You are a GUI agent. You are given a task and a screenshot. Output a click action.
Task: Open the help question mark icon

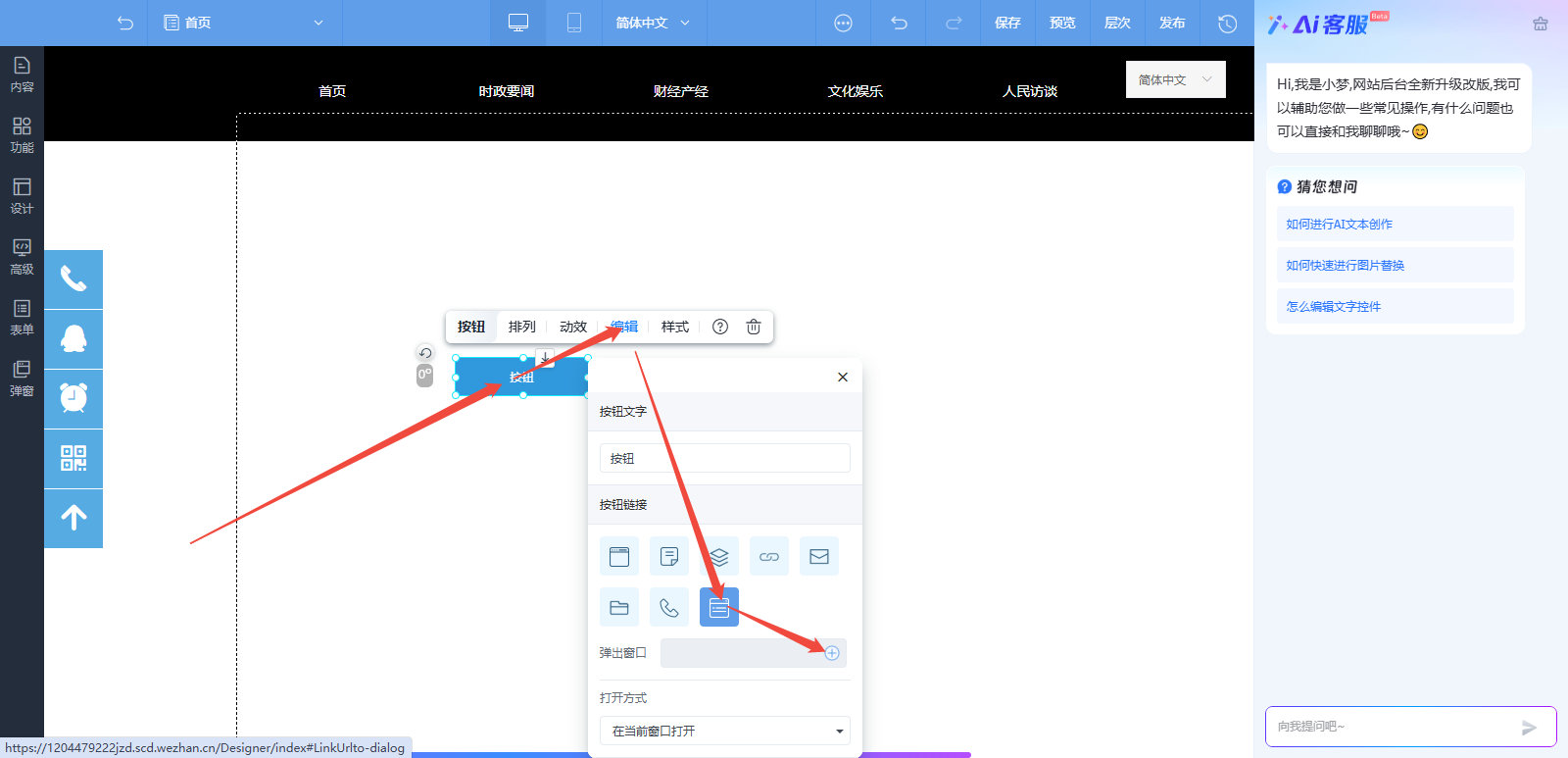(720, 327)
